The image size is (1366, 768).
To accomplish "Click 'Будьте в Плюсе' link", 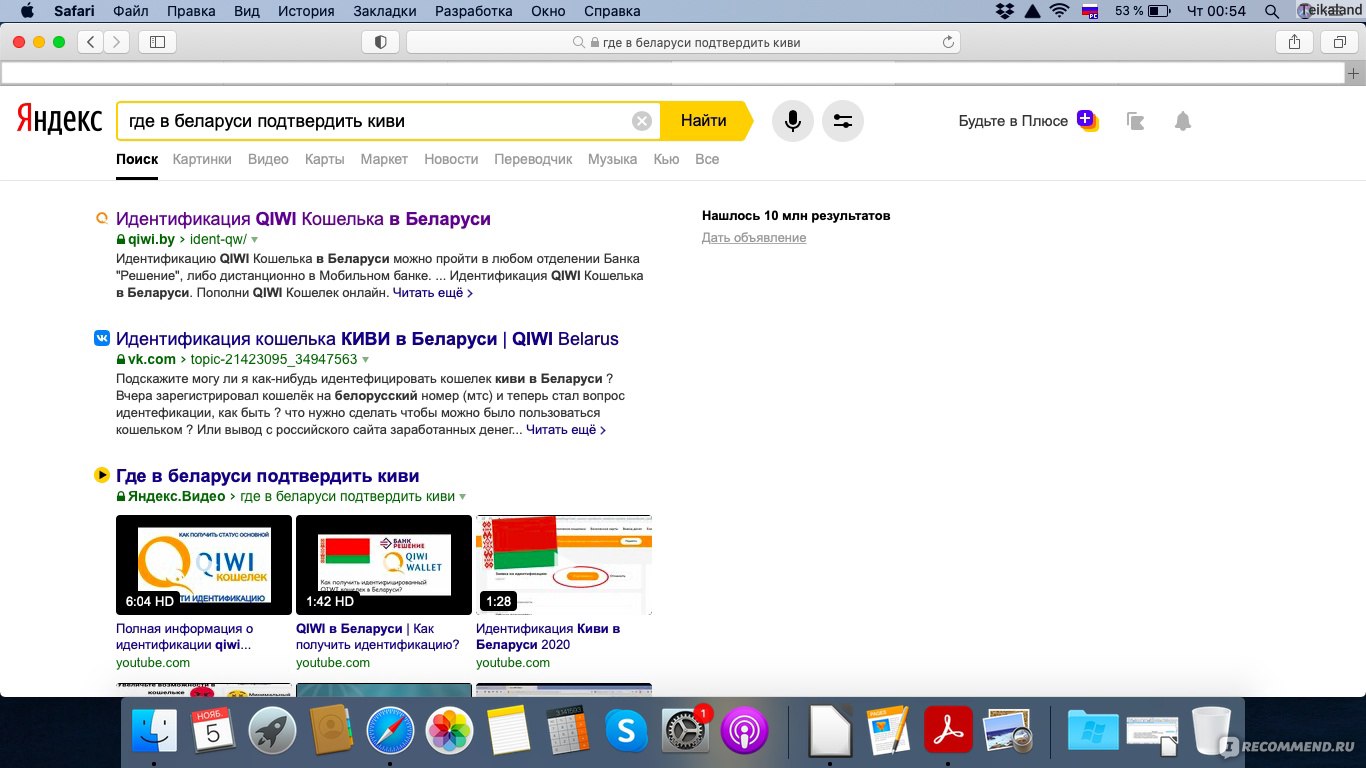I will (1013, 121).
